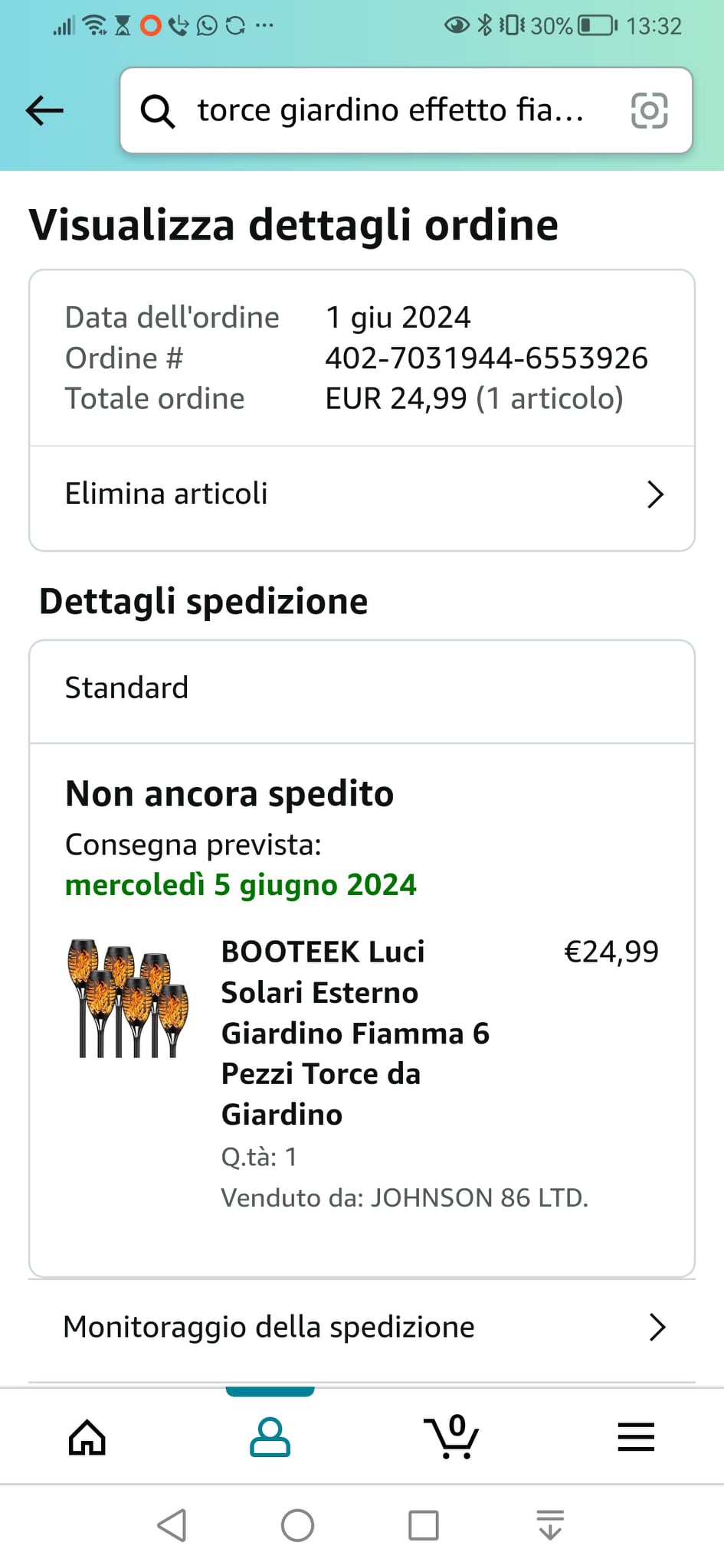The width and height of the screenshot is (724, 1568).
Task: Tap the navigation bar hide arrow
Action: (x=550, y=1525)
